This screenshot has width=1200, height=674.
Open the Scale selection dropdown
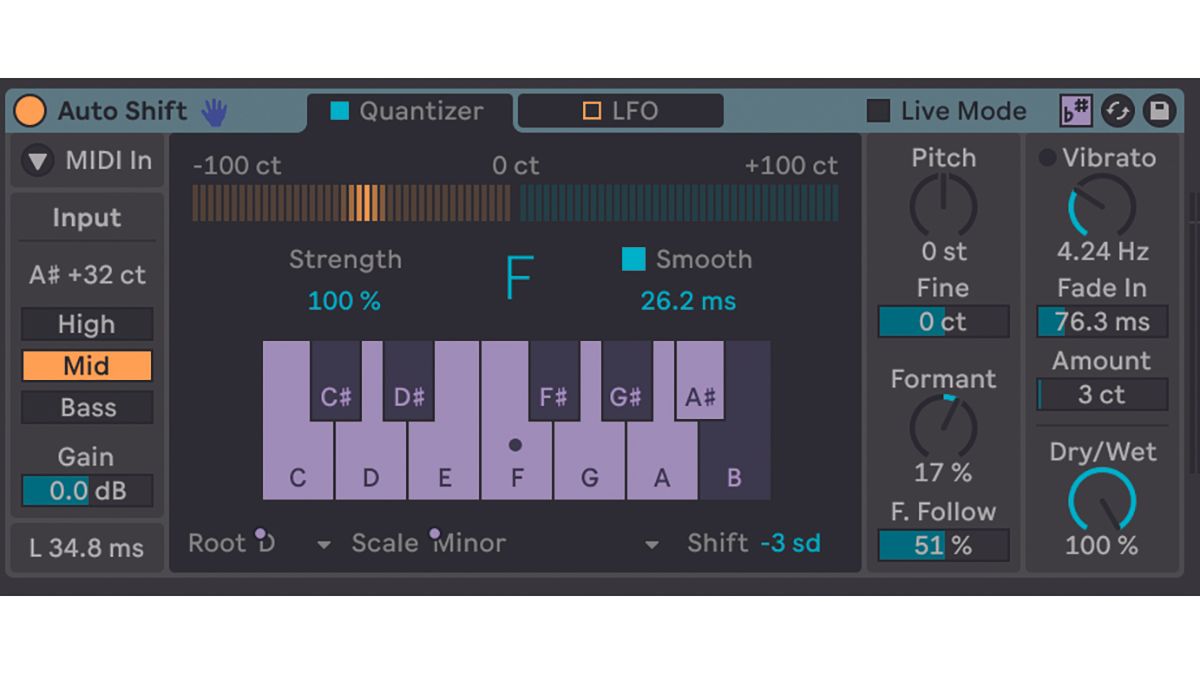point(651,543)
